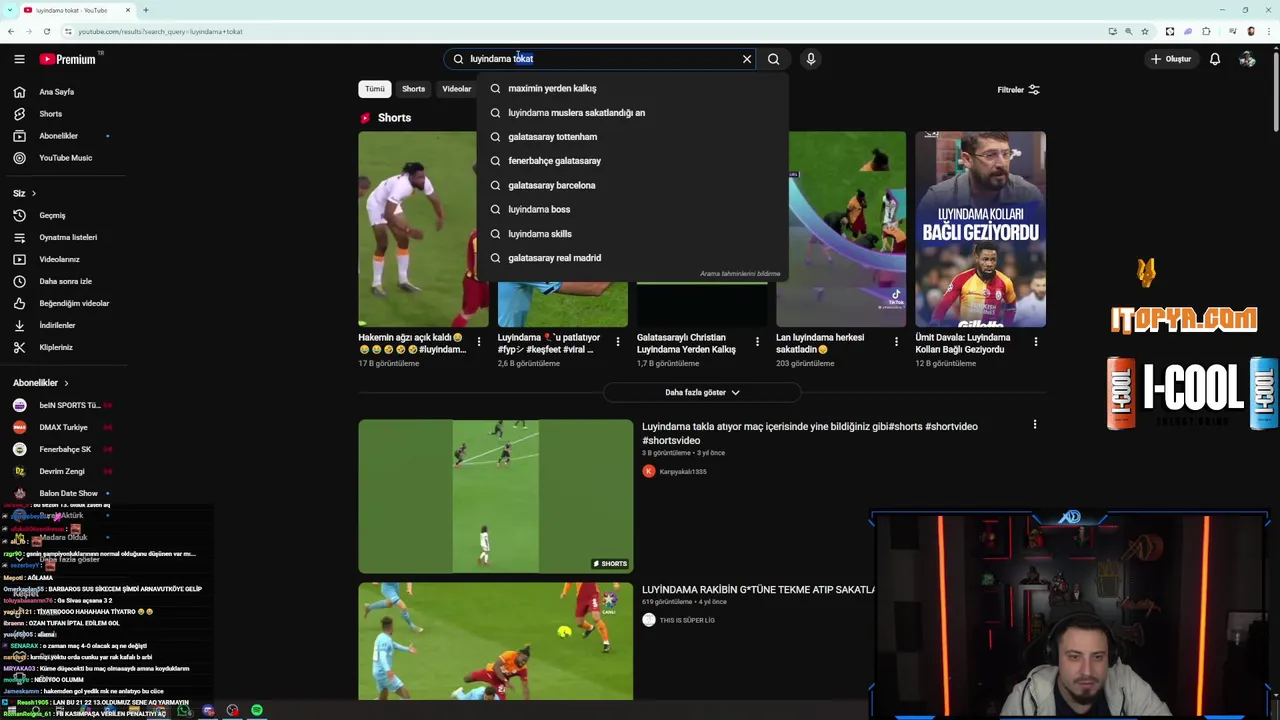Open Luyindama takla atıyor video title
This screenshot has height=720, width=1280.
tap(810, 433)
